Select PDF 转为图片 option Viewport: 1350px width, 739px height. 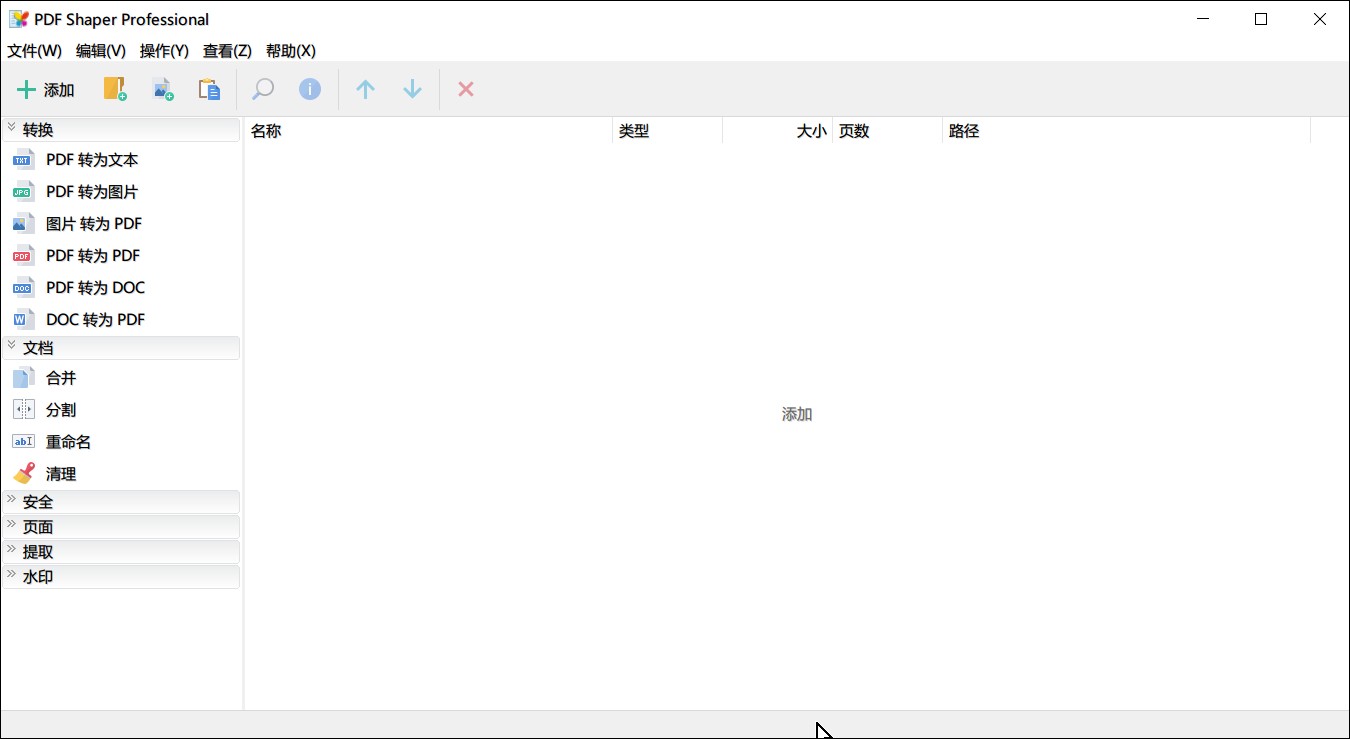92,192
